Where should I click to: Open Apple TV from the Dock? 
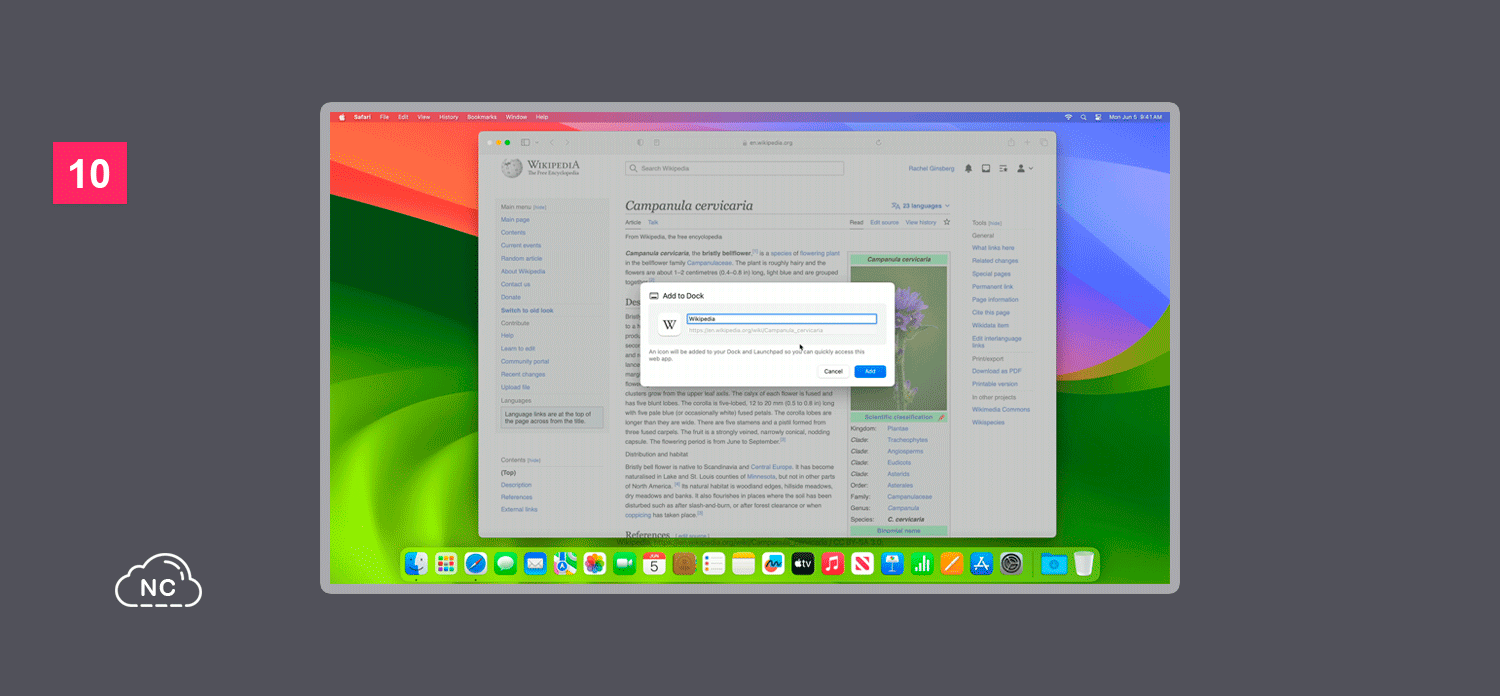[803, 564]
